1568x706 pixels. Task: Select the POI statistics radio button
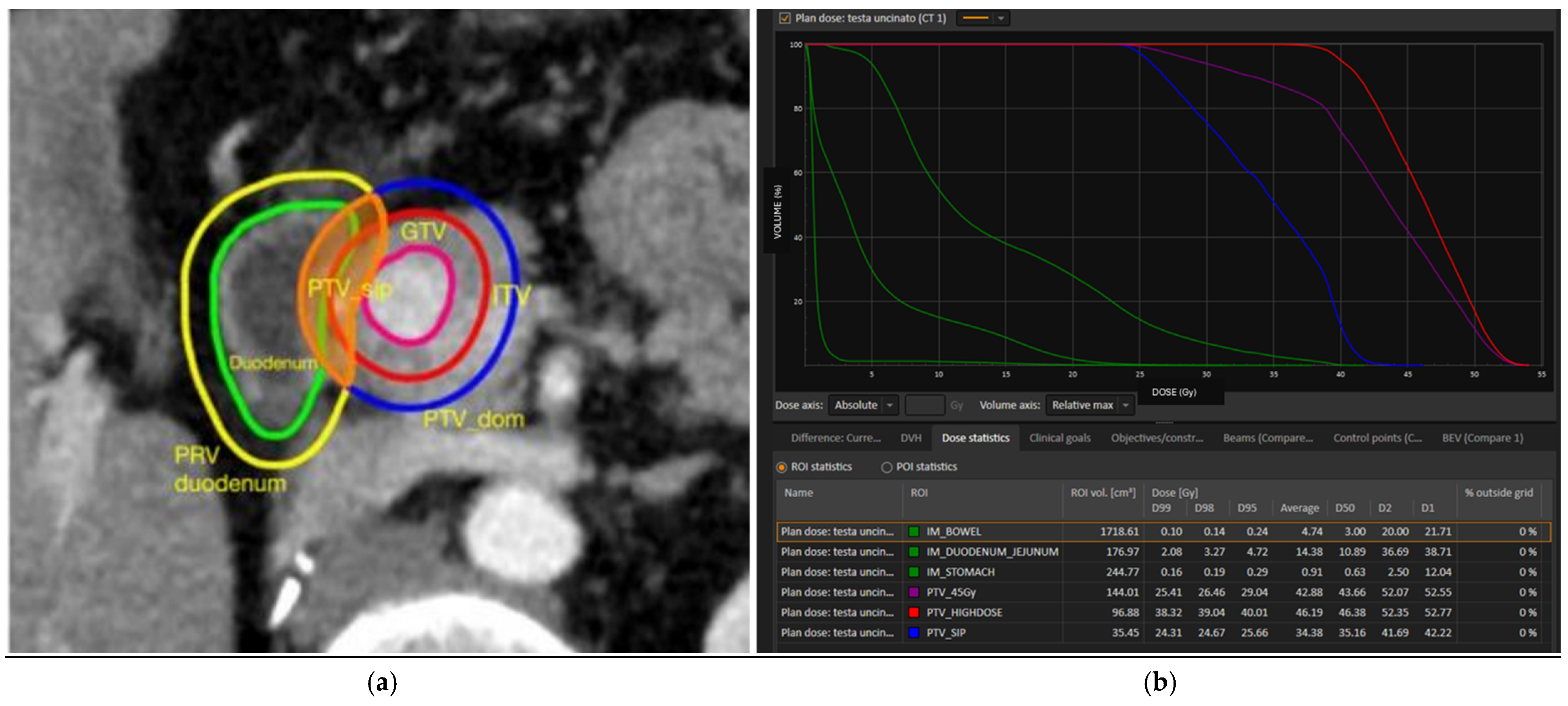(x=886, y=467)
